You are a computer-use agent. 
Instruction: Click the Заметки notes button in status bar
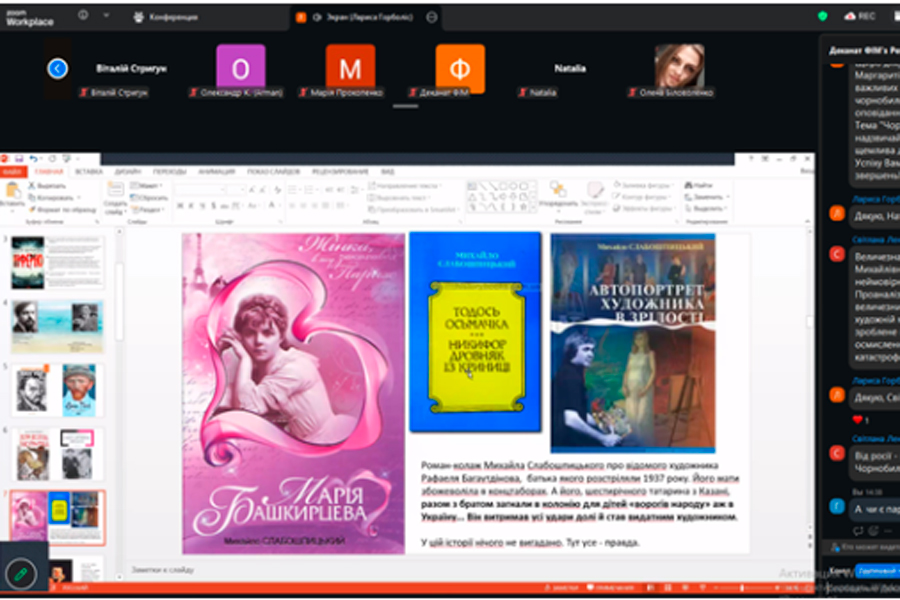(x=561, y=588)
